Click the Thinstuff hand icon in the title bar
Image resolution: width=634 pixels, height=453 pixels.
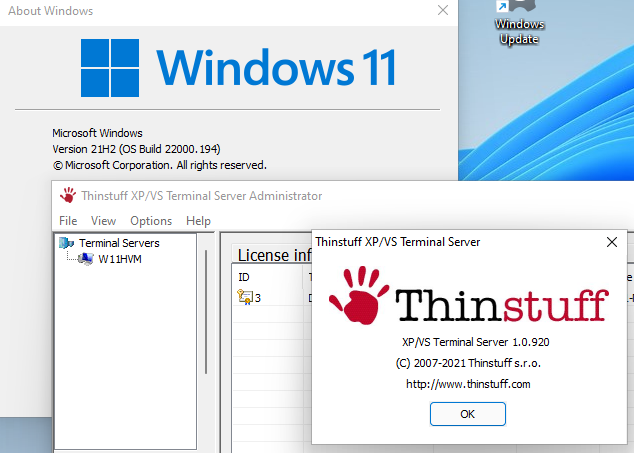pyautogui.click(x=68, y=195)
